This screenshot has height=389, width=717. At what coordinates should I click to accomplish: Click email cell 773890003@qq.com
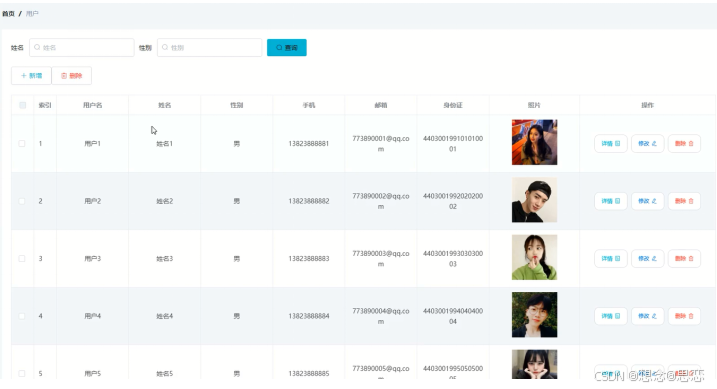point(381,259)
